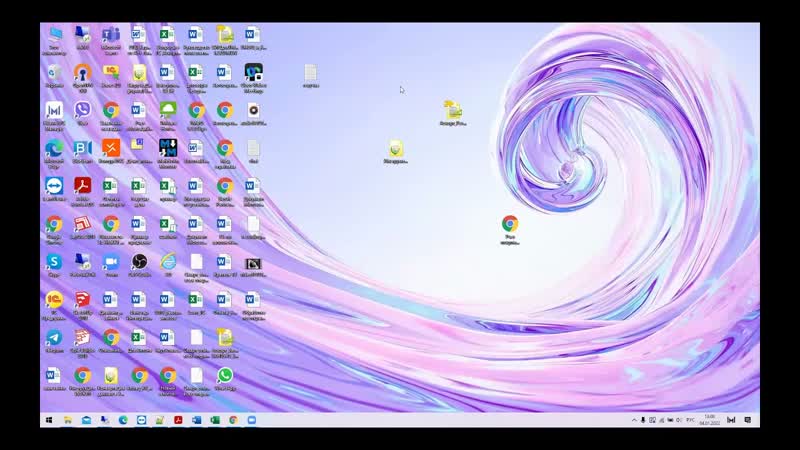
Task: Open the Microsoft Edge desktop shortcut
Action: coord(54,148)
